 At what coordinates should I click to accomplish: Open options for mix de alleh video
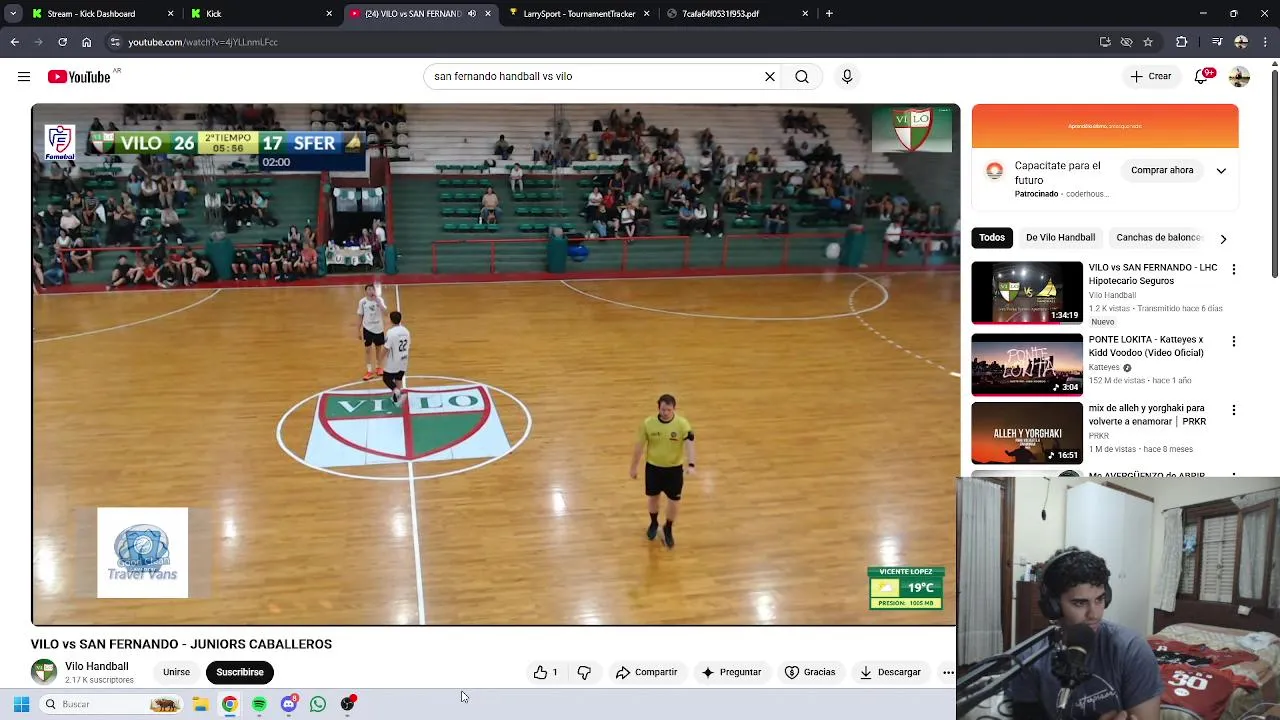1233,410
